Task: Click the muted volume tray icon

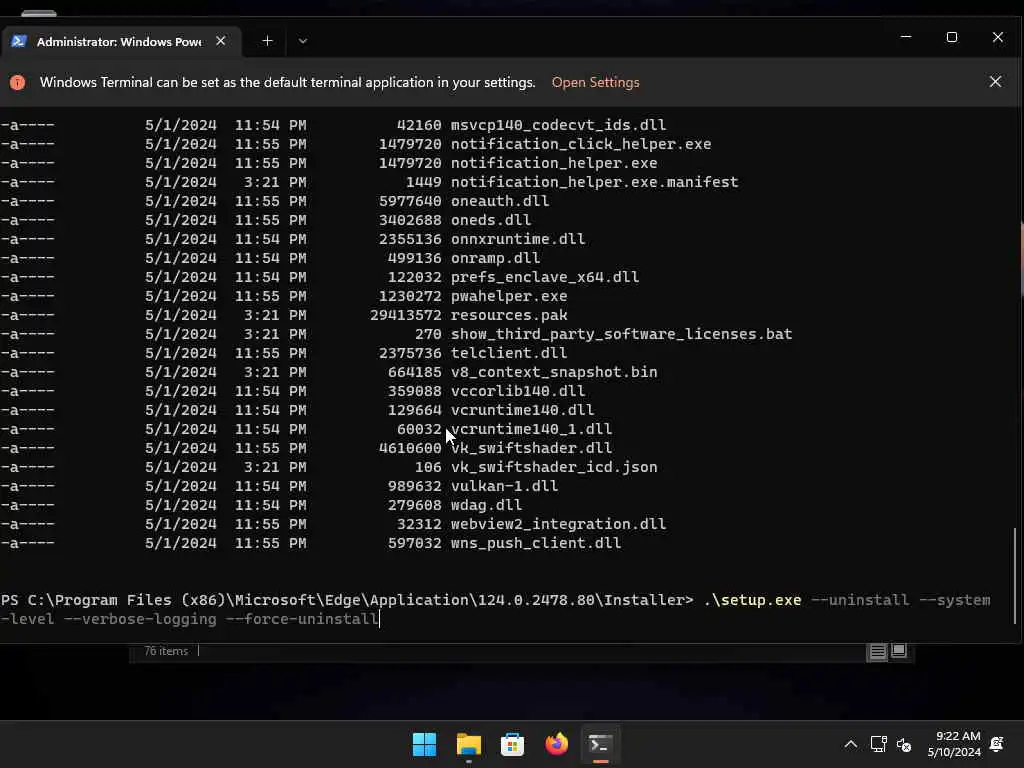Action: pos(904,744)
